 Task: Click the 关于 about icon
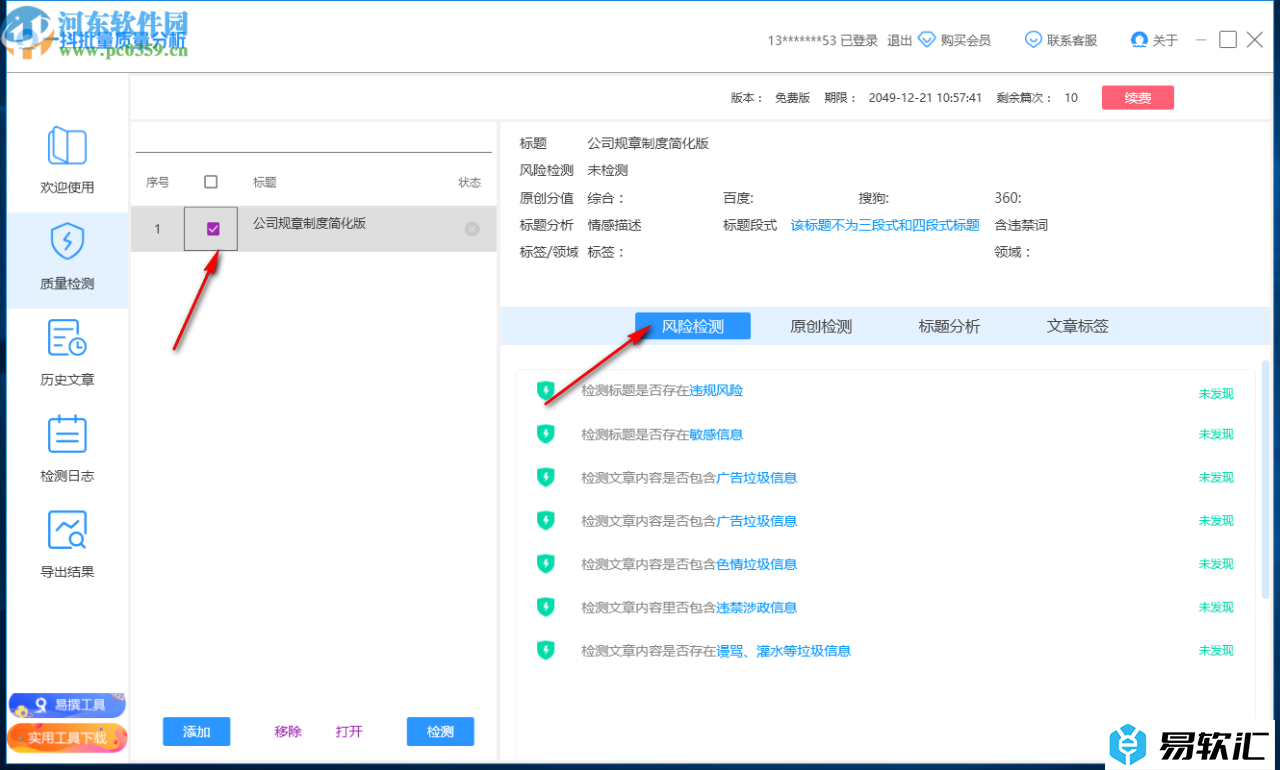(1138, 40)
